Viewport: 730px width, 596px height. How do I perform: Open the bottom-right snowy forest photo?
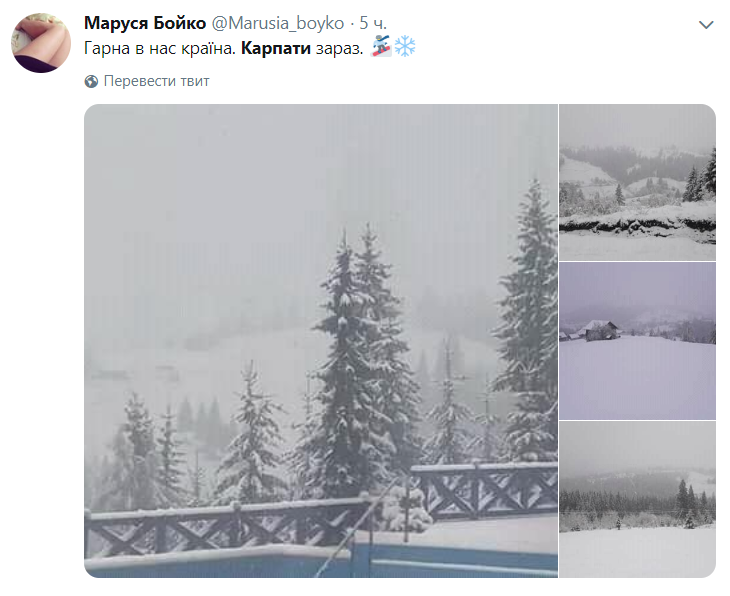pos(637,500)
